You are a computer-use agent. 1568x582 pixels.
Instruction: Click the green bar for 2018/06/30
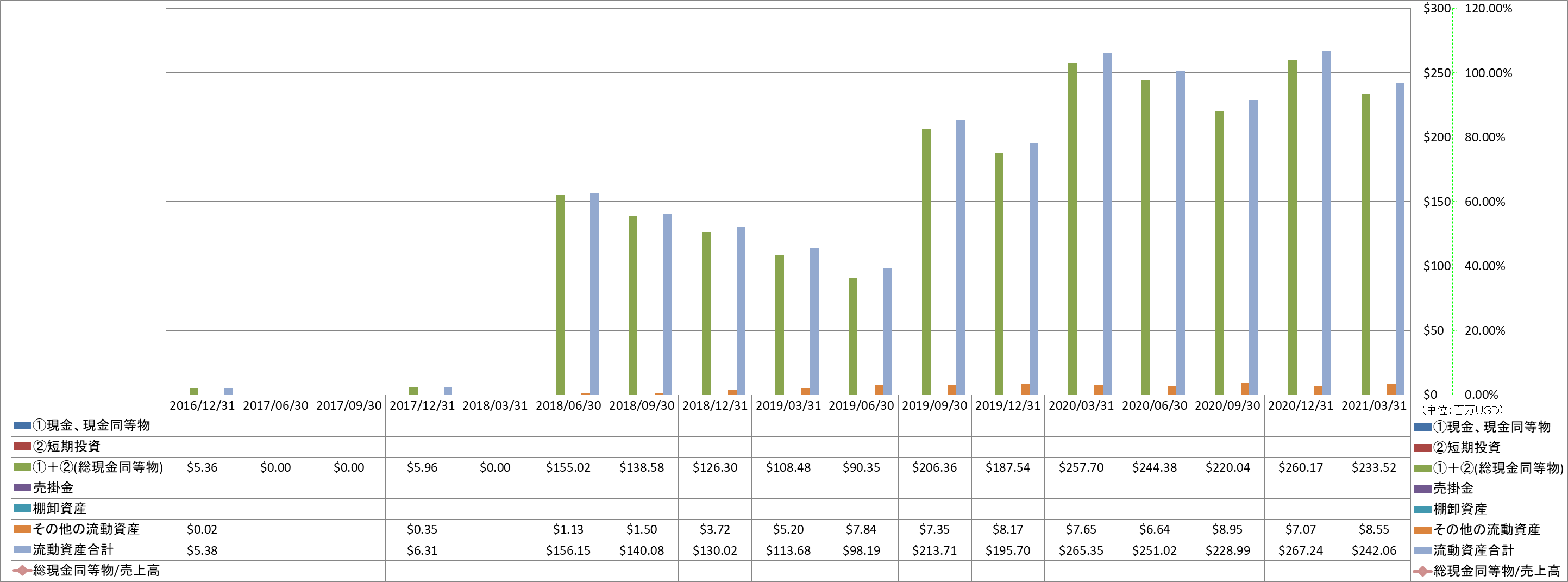(560, 295)
